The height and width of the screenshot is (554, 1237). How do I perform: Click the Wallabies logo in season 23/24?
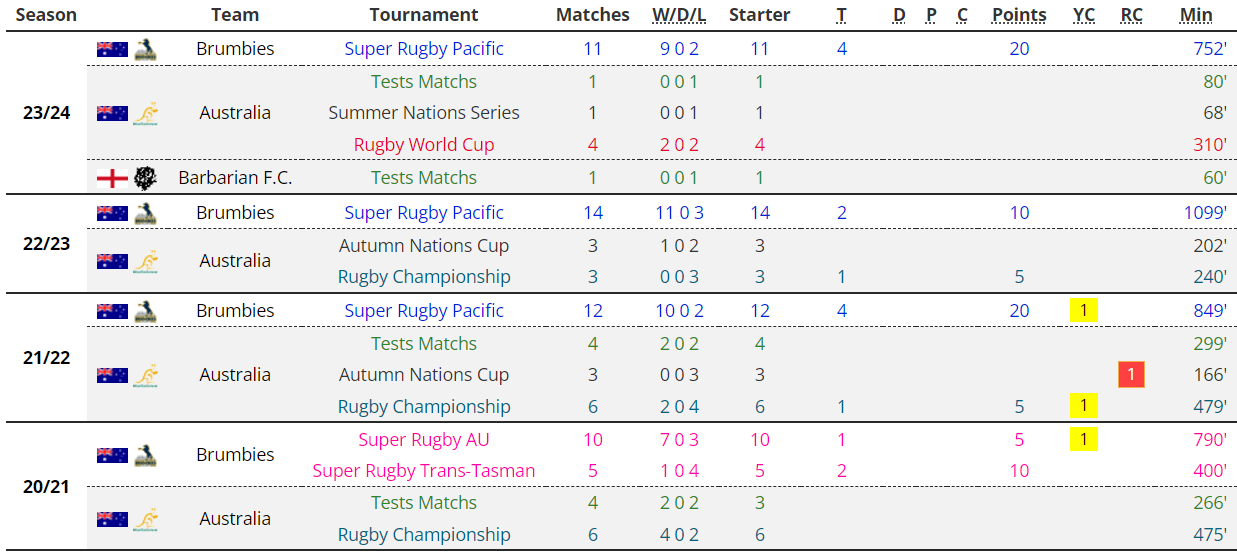click(146, 113)
